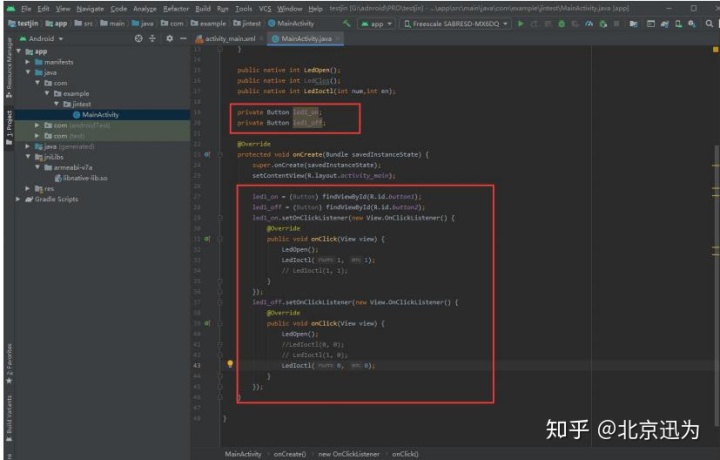Expand Gradle Scripts node
Image resolution: width=720 pixels, height=460 pixels.
pyautogui.click(x=18, y=199)
